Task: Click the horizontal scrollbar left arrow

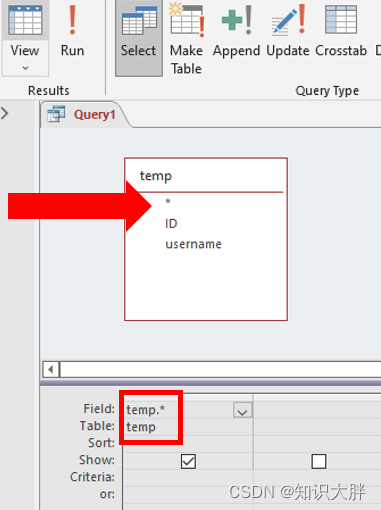Action: [51, 369]
